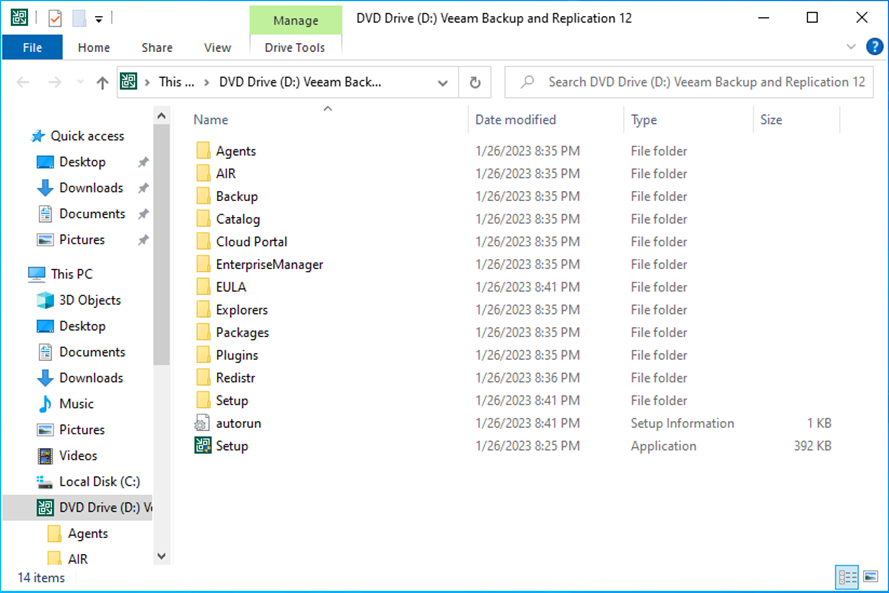Click navigation pane scroll up arrow

coord(162,116)
